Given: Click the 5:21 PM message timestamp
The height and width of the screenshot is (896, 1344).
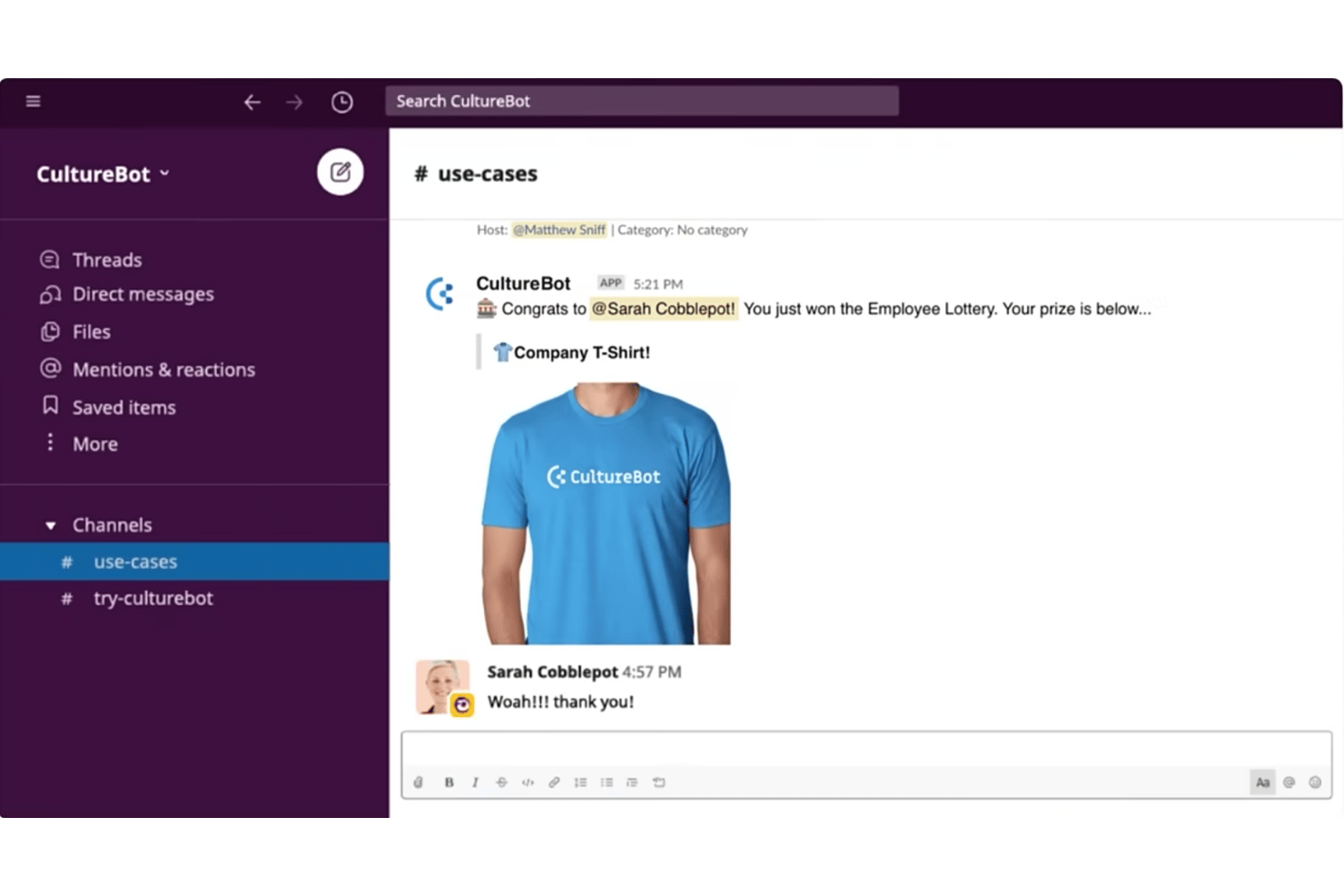Looking at the screenshot, I should pyautogui.click(x=657, y=284).
